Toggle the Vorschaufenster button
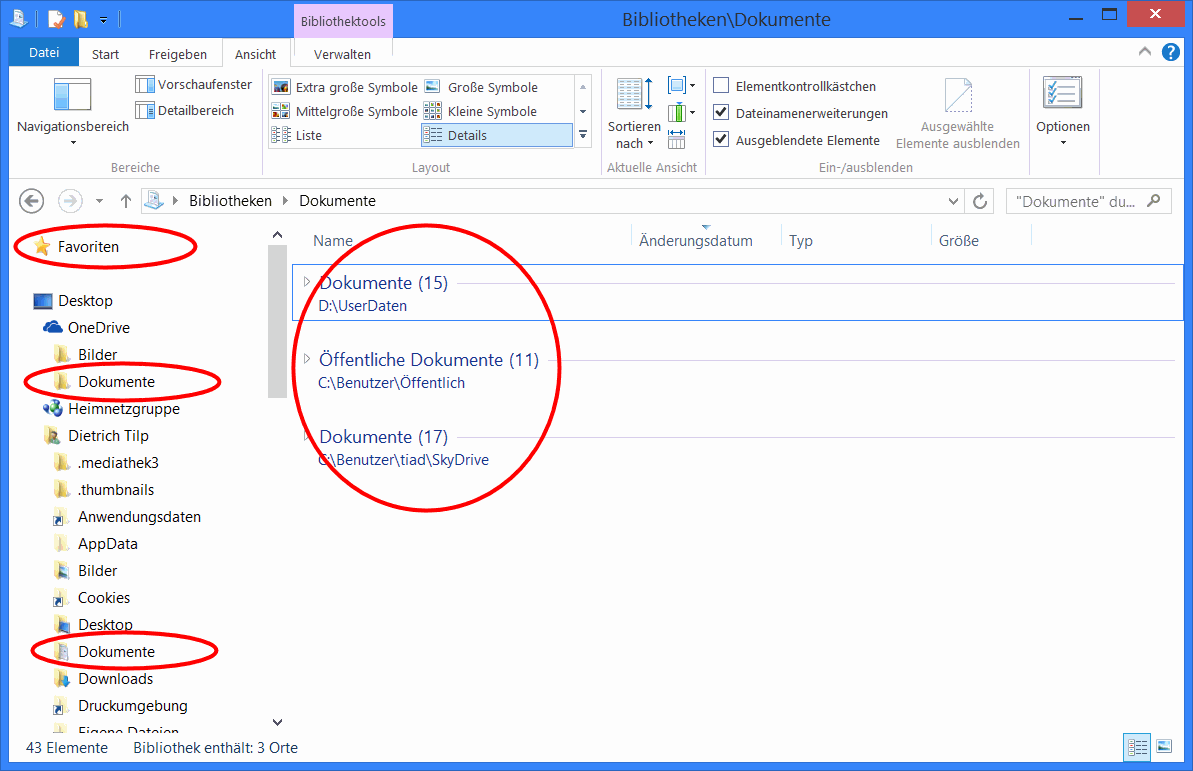 [194, 85]
